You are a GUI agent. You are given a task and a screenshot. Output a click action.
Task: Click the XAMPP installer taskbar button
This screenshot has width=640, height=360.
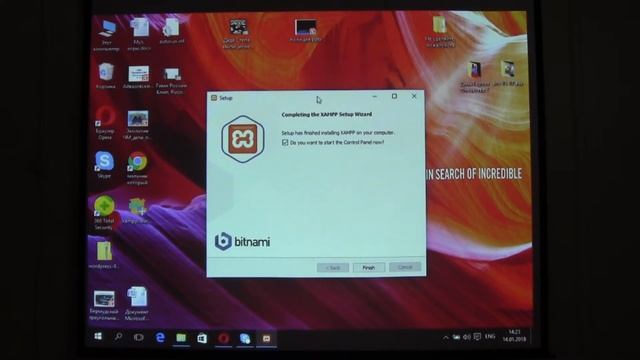coord(266,339)
